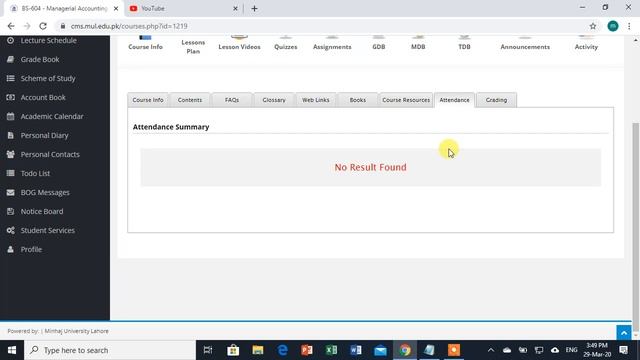Open File Explorer from the taskbar

pyautogui.click(x=258, y=350)
